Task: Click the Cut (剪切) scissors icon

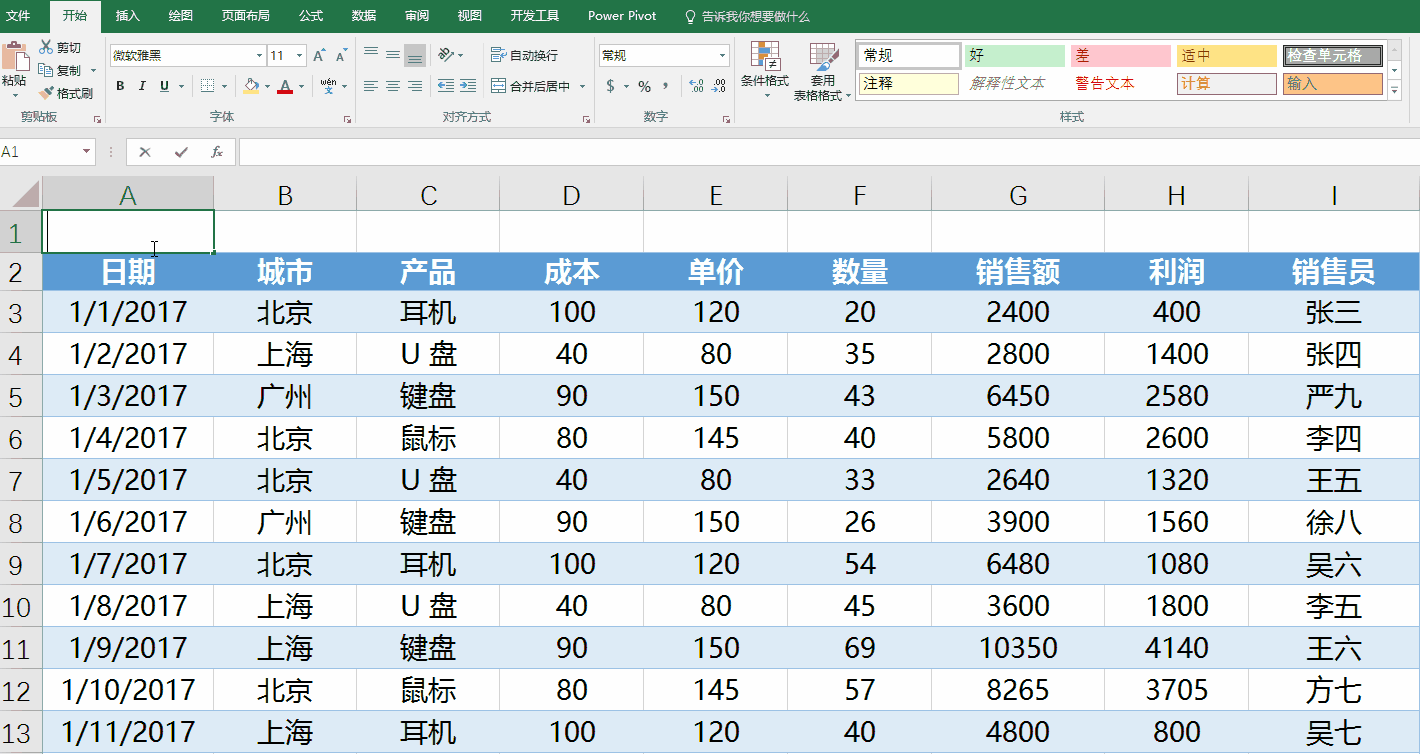Action: pos(46,47)
